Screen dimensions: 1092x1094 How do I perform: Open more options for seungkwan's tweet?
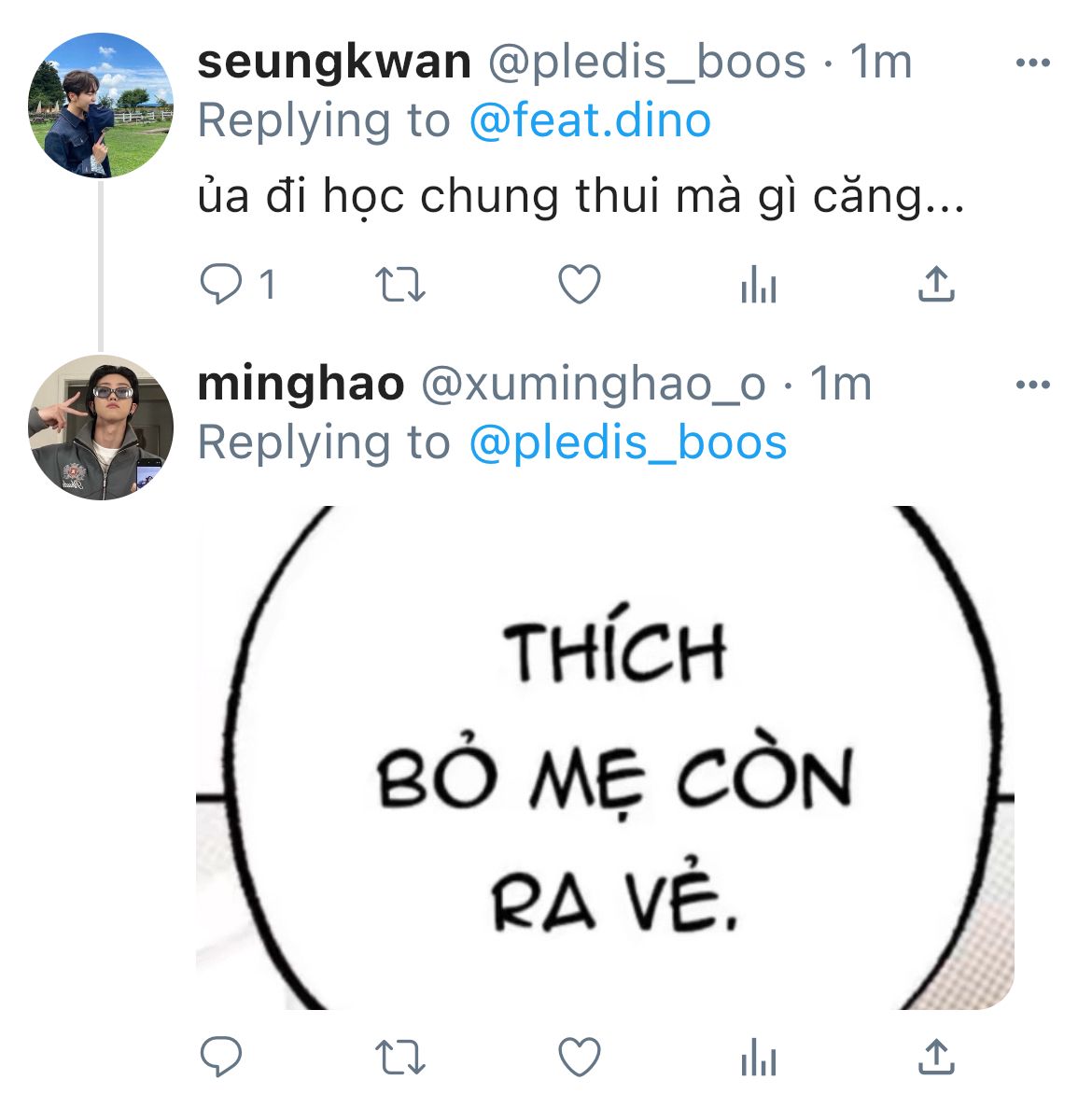click(1032, 63)
